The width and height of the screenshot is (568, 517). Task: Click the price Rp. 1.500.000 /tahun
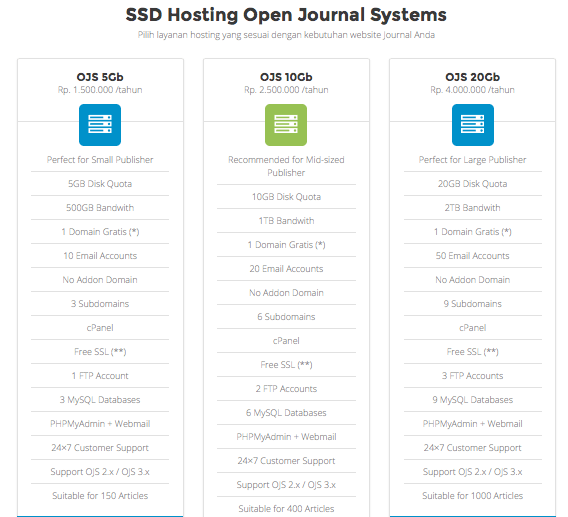click(x=100, y=90)
